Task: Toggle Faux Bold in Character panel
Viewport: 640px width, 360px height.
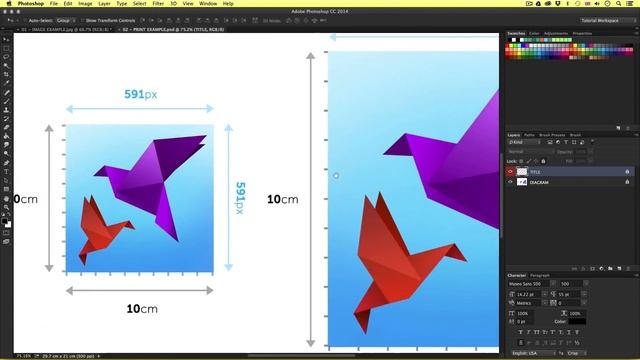Action: click(520, 332)
